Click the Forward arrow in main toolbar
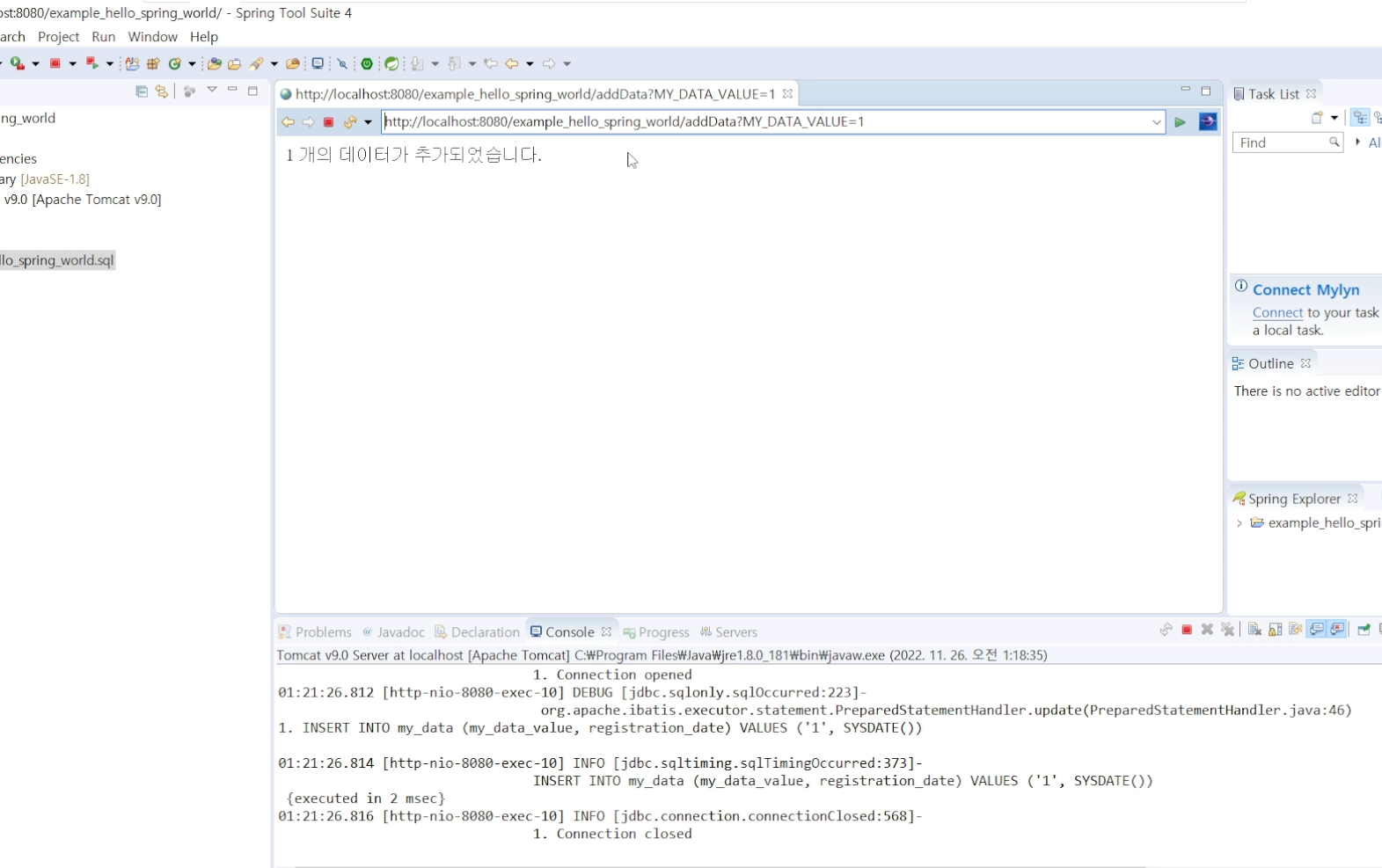 click(548, 63)
